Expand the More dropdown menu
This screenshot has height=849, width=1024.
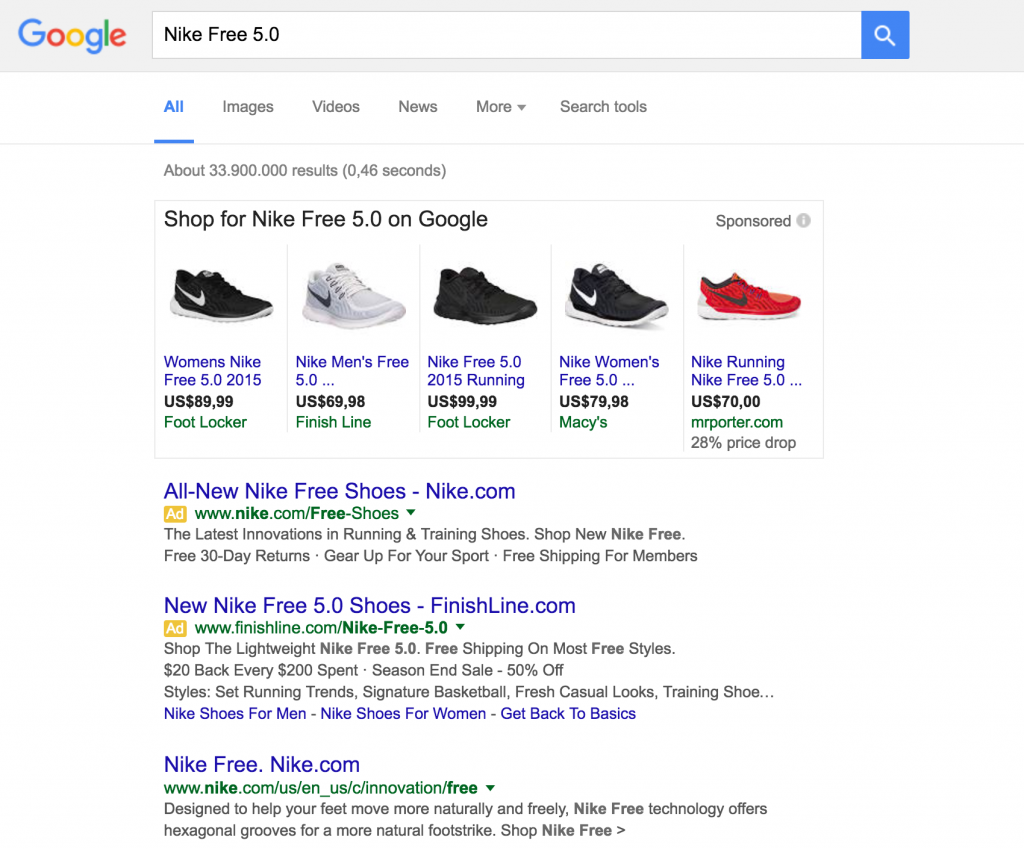click(500, 106)
